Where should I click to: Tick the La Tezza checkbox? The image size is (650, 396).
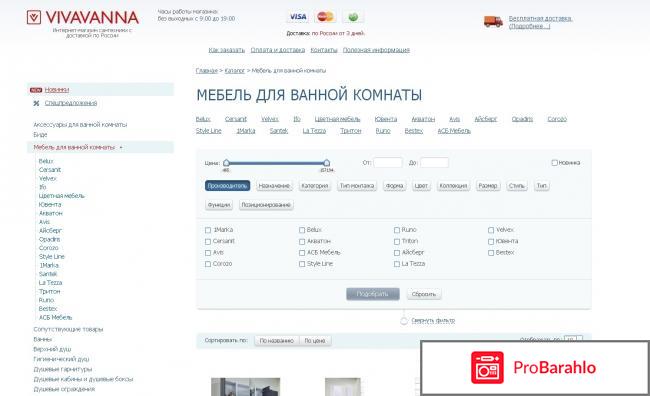(397, 264)
